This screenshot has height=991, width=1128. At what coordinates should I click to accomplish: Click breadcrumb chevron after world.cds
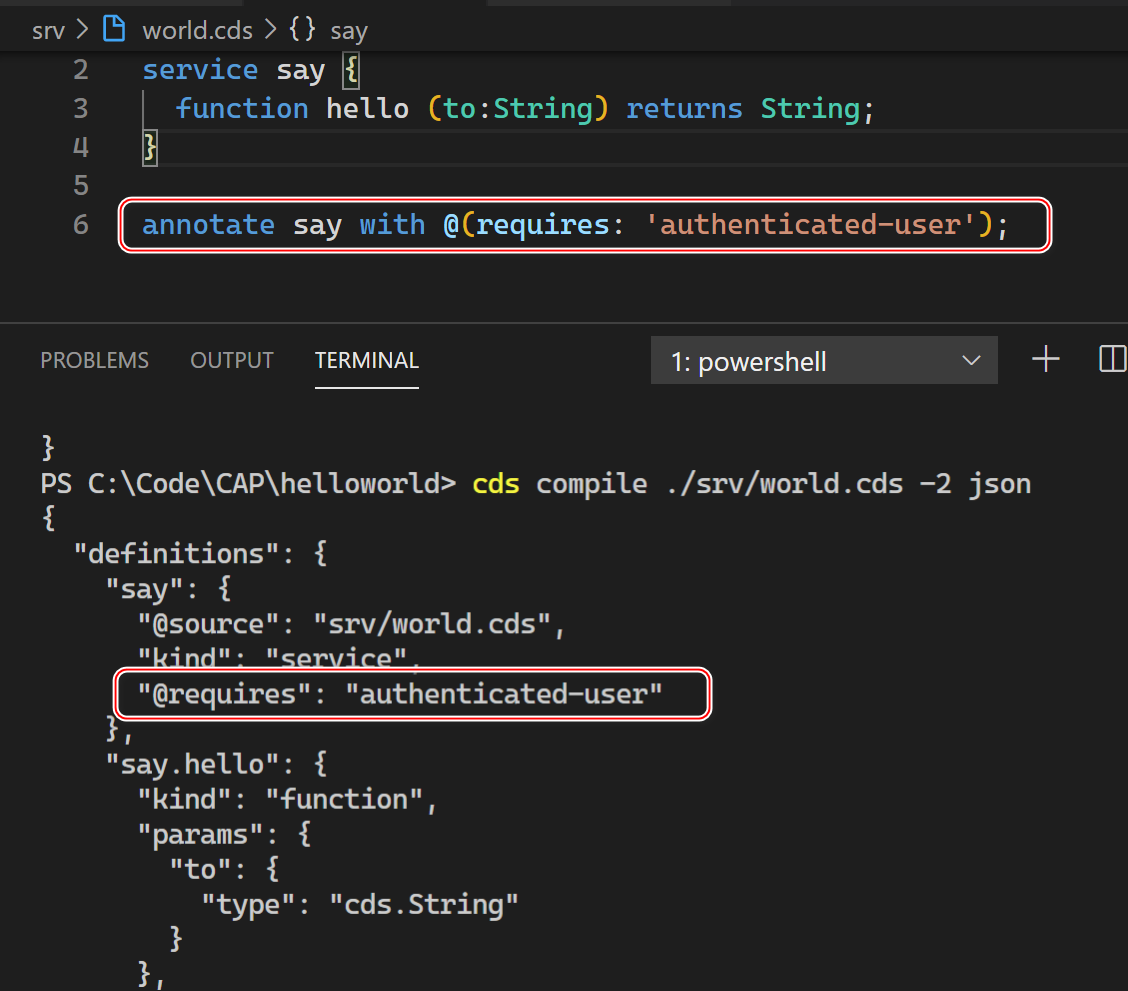tap(270, 29)
